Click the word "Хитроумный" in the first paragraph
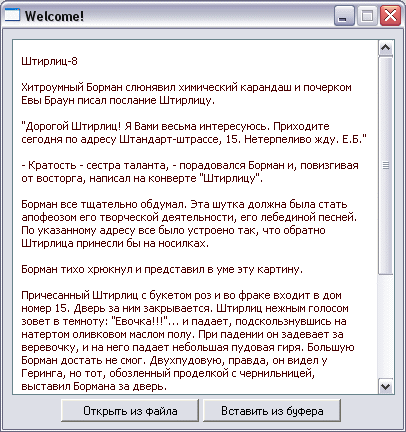406x432 pixels. (52, 87)
